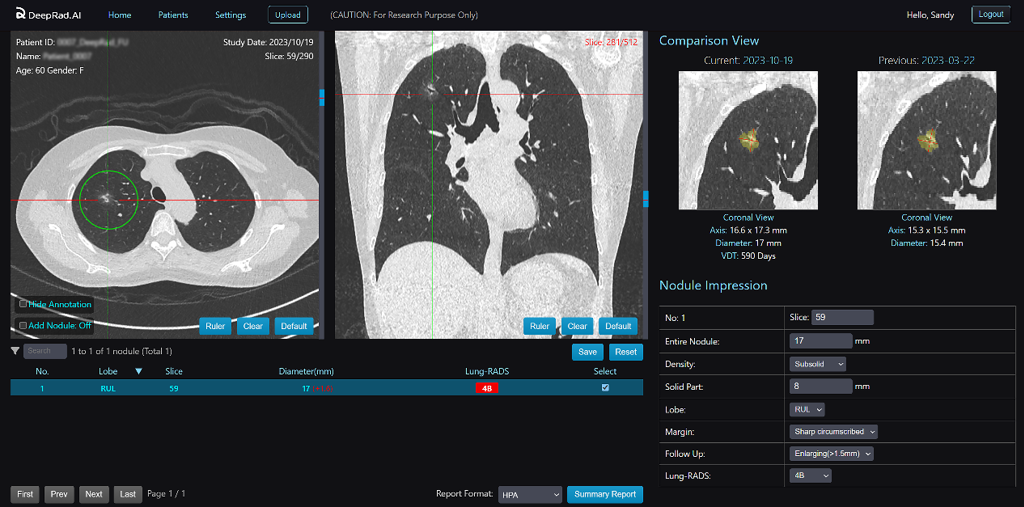Enable the Add Nodule checkbox
The width and height of the screenshot is (1024, 507).
click(x=24, y=325)
